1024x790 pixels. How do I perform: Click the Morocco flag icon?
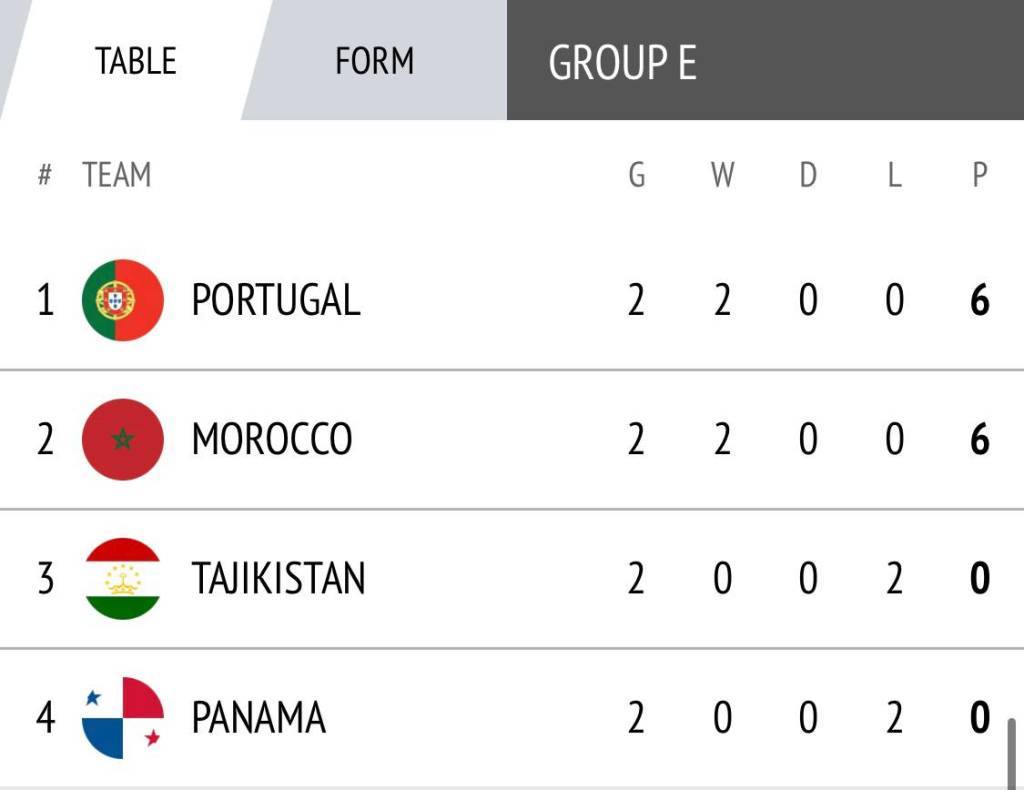coord(123,439)
